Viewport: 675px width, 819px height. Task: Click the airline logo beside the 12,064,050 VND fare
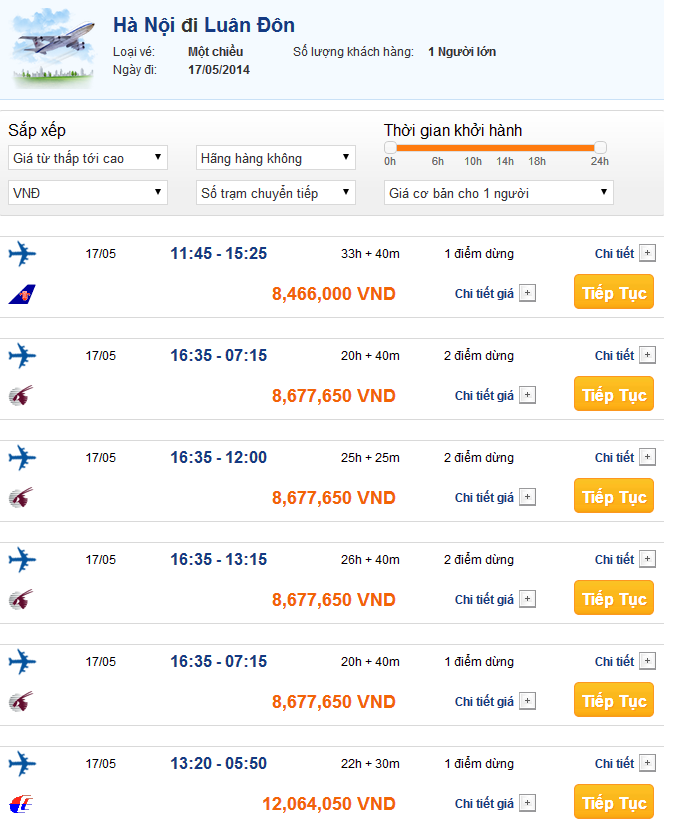coord(21,804)
